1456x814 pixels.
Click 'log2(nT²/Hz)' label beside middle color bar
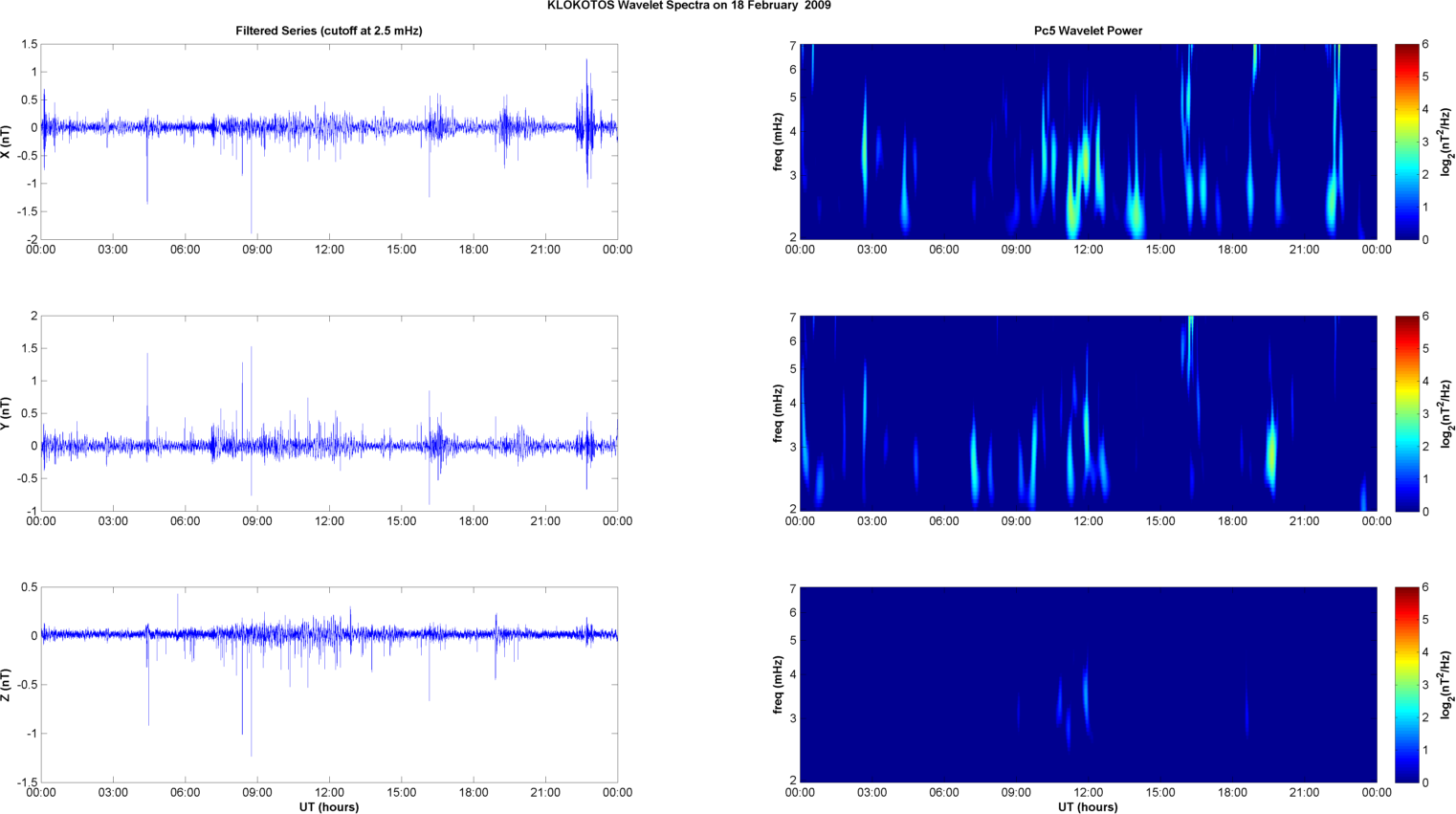[1448, 413]
